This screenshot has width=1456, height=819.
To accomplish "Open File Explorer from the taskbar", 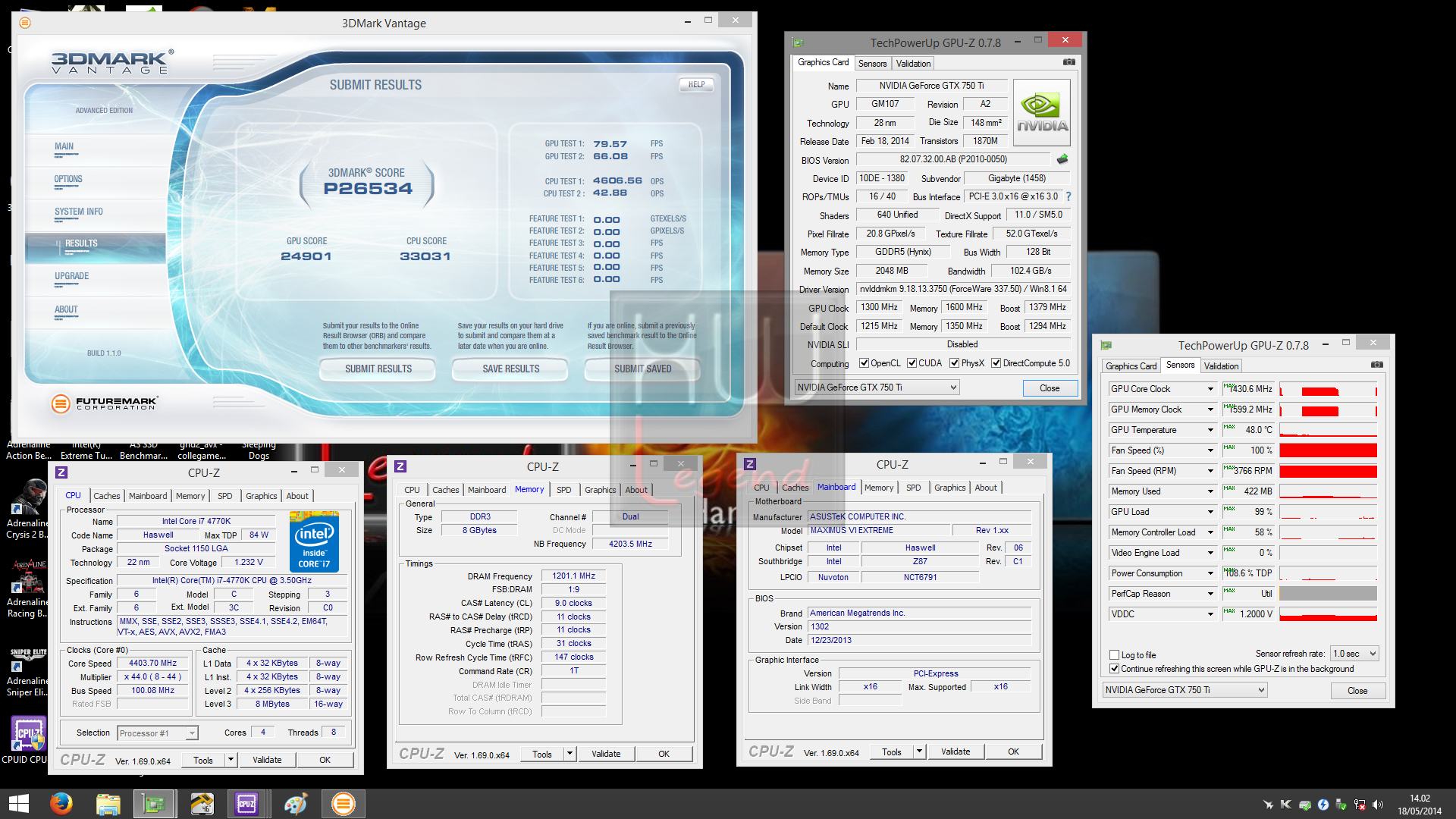I will coord(108,804).
